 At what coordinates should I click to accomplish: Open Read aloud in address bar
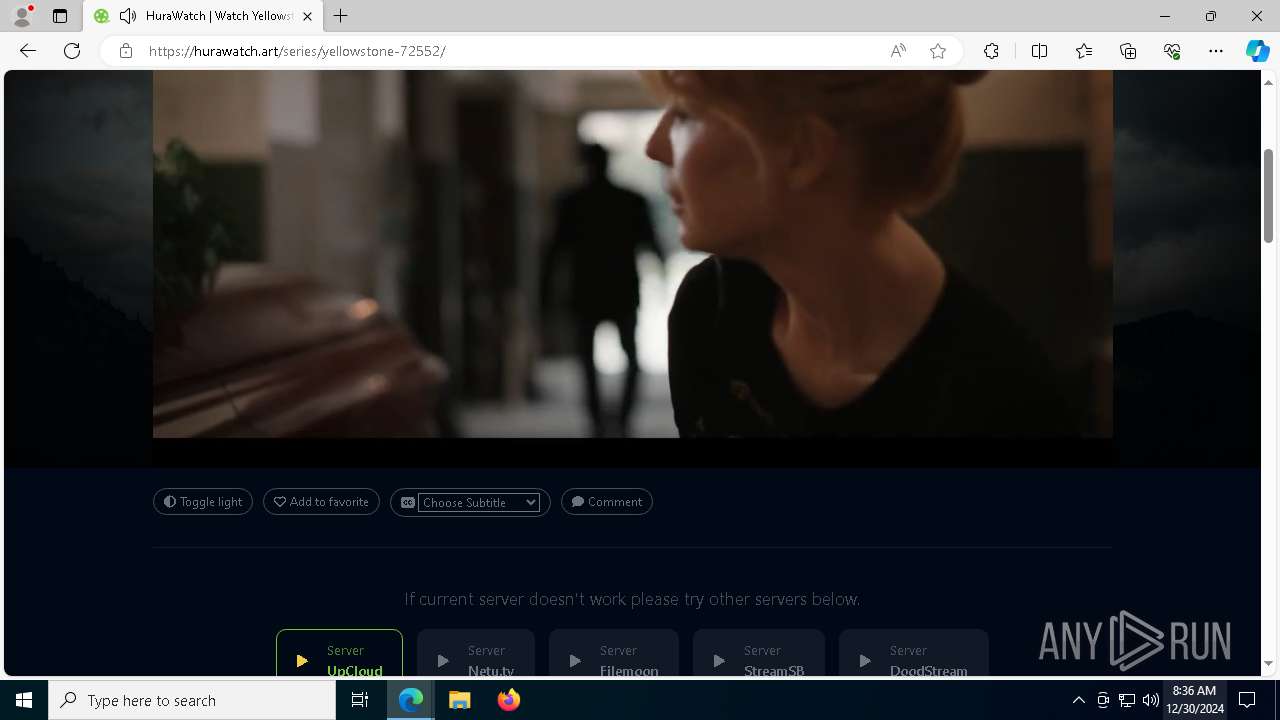898,51
